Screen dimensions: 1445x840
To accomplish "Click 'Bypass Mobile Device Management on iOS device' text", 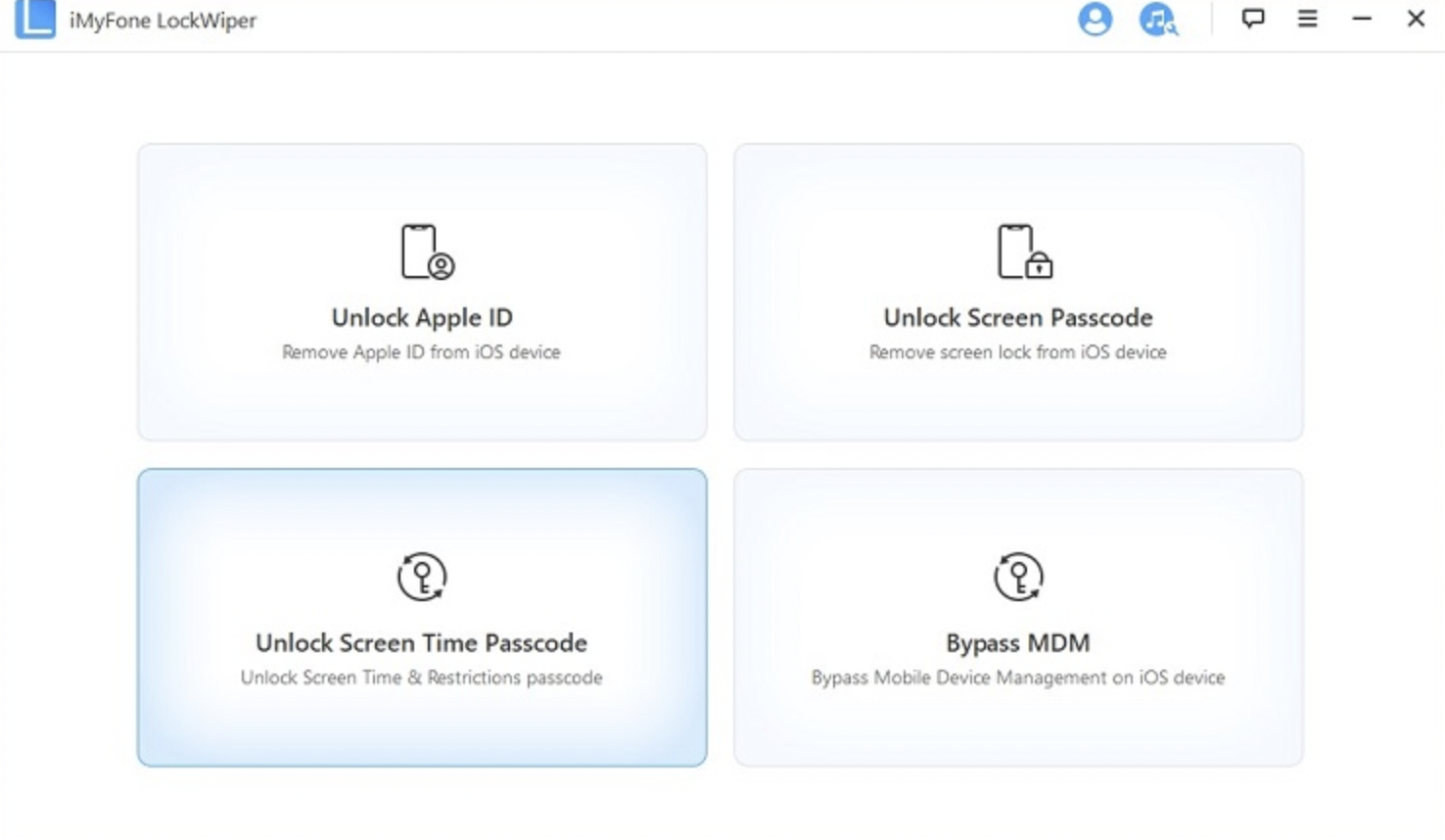I will (1018, 677).
